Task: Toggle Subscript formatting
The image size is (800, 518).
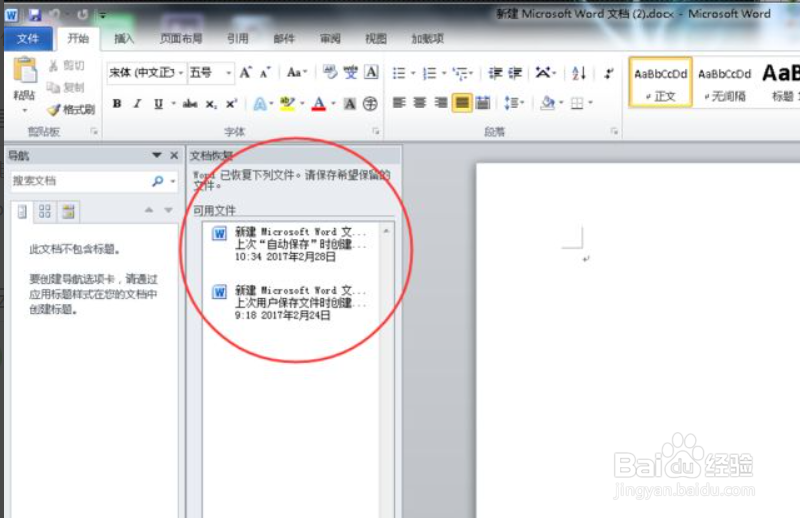Action: 211,104
